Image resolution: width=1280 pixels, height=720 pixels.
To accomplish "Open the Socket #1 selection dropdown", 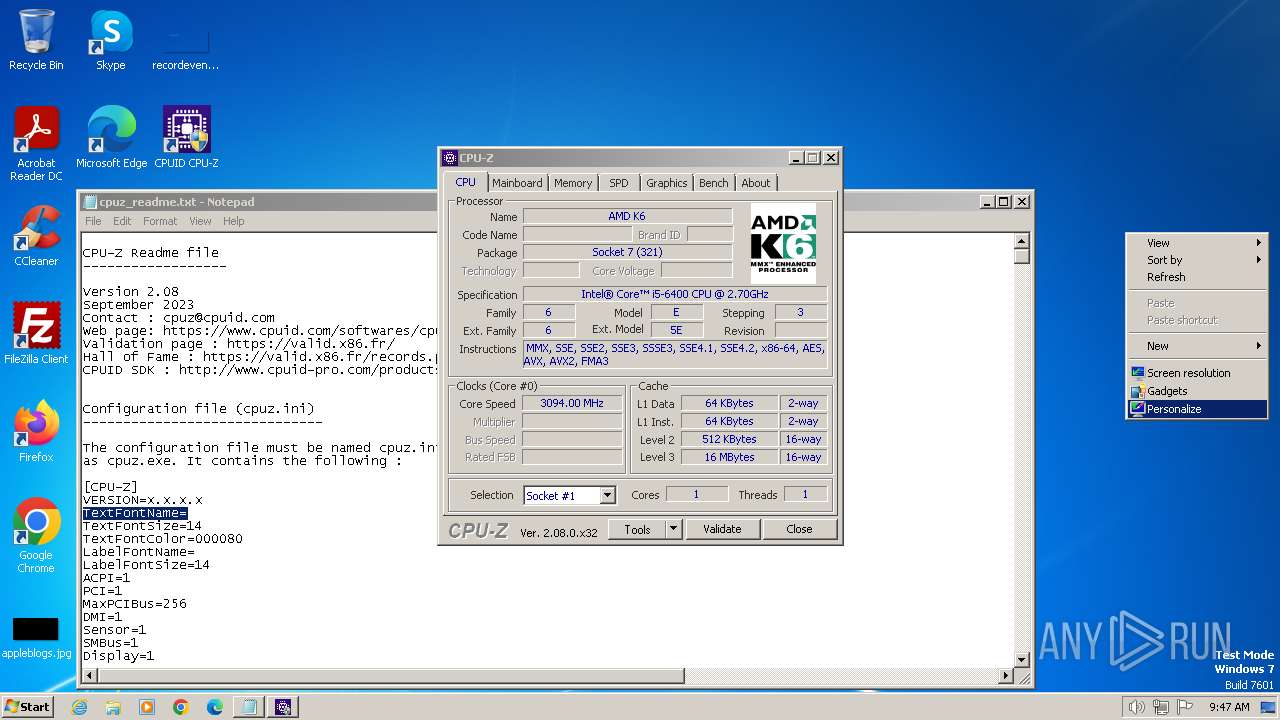I will pyautogui.click(x=607, y=495).
